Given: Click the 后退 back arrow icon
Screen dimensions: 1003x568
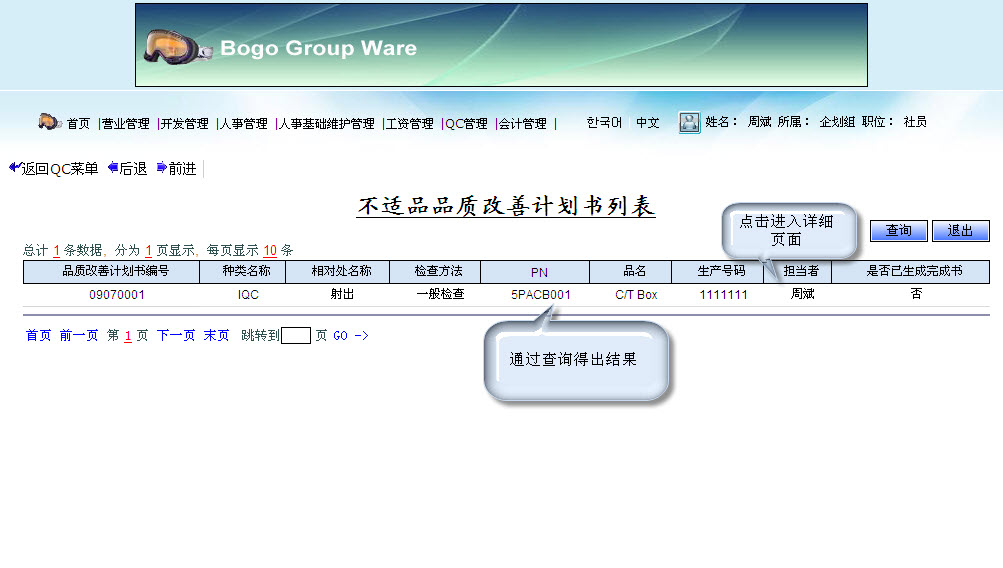Looking at the screenshot, I should coord(113,168).
